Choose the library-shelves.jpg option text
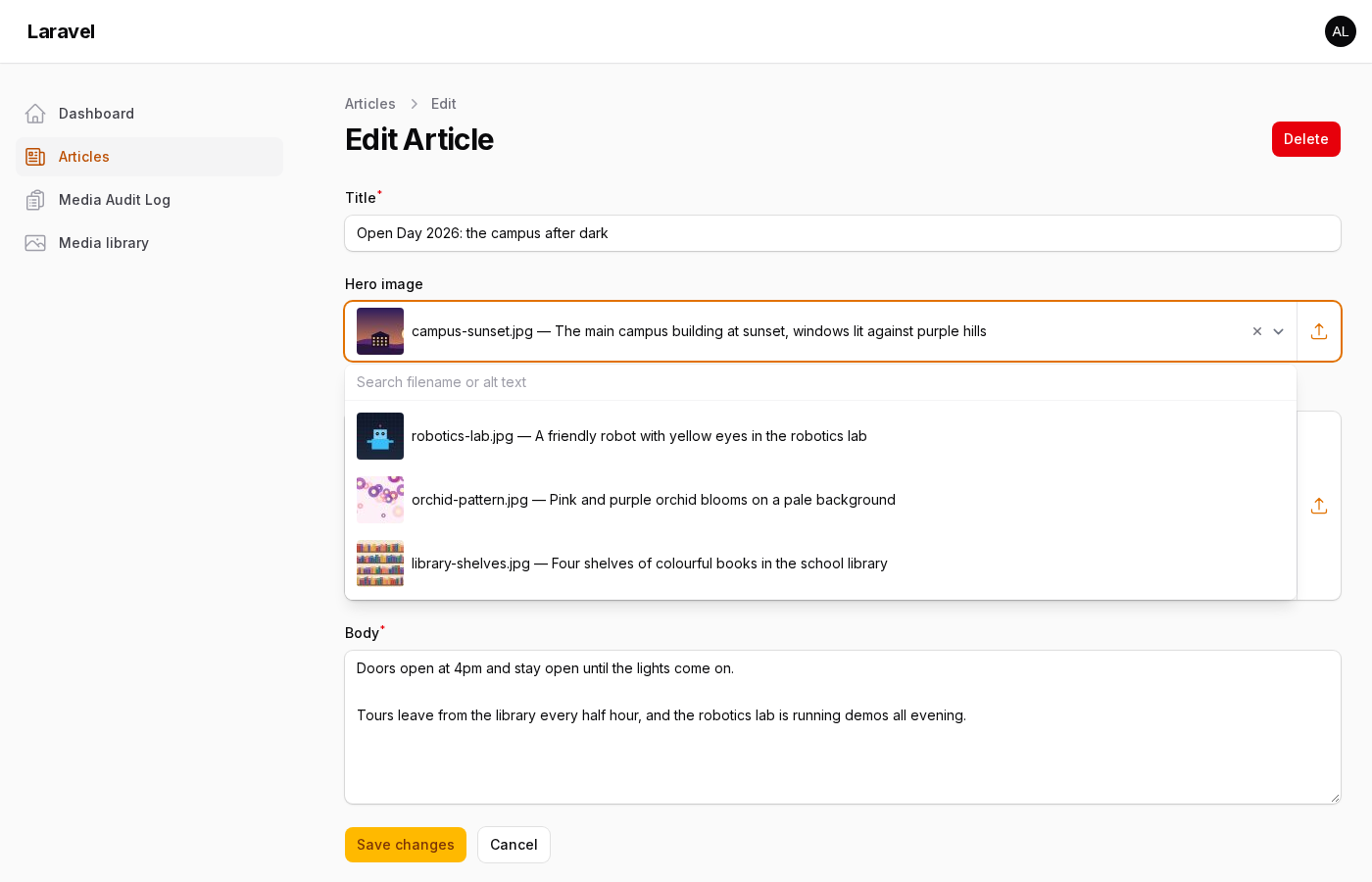Viewport: 1372px width, 882px height. click(650, 563)
